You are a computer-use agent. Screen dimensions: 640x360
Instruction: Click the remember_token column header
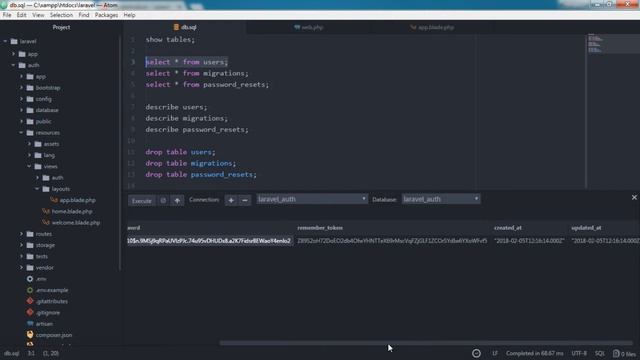320,228
